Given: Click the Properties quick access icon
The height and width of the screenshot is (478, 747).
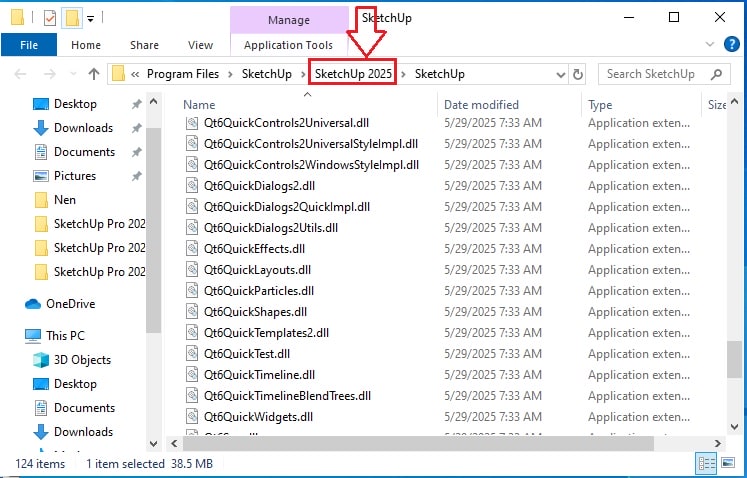Looking at the screenshot, I should 50,18.
